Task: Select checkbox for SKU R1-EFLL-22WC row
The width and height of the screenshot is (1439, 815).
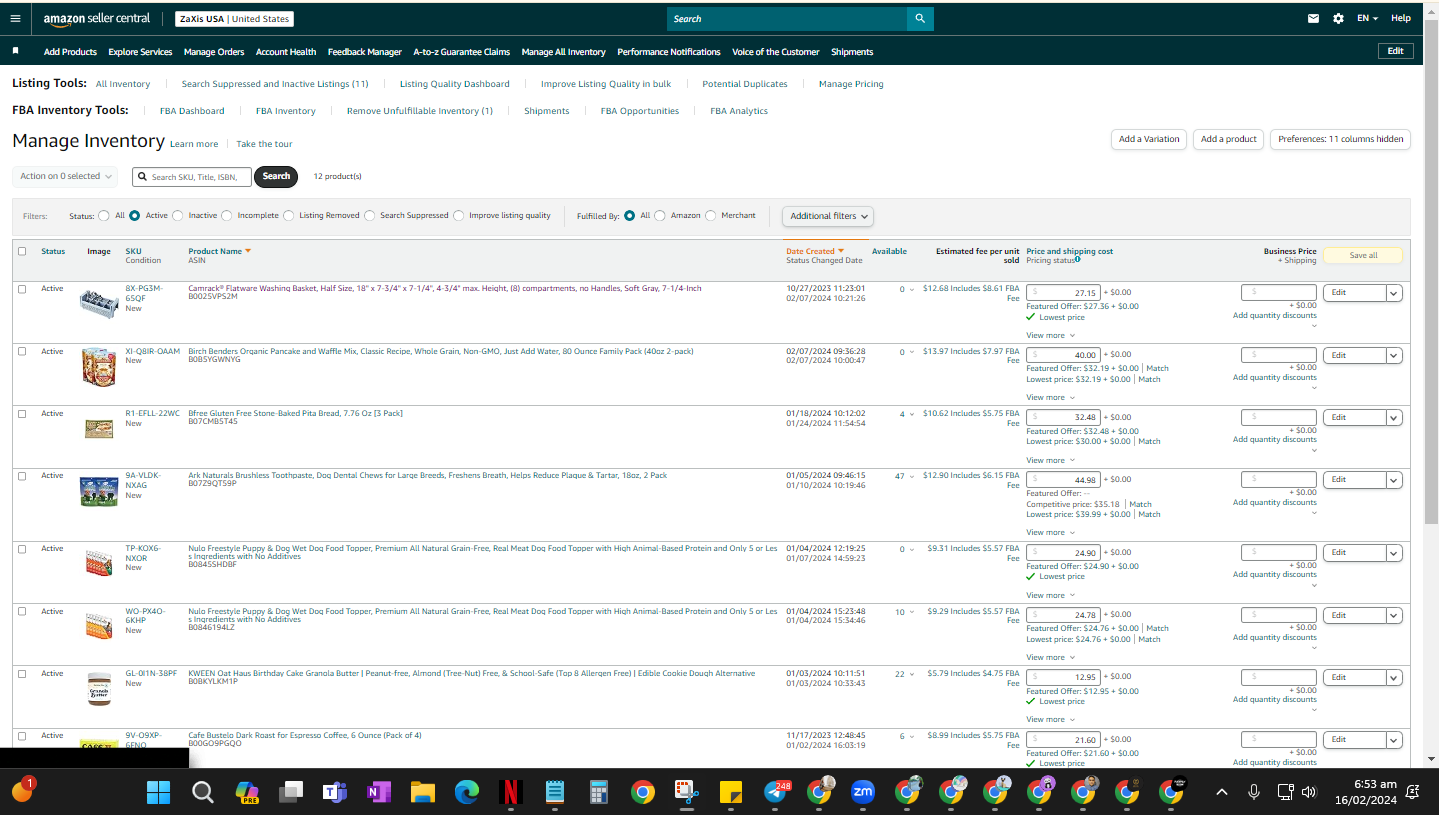Action: tap(22, 414)
